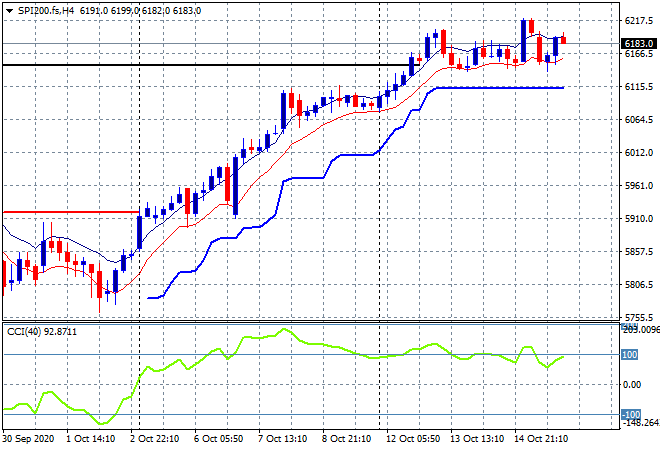Select the 13 Oct 13:10 time label

point(477,439)
